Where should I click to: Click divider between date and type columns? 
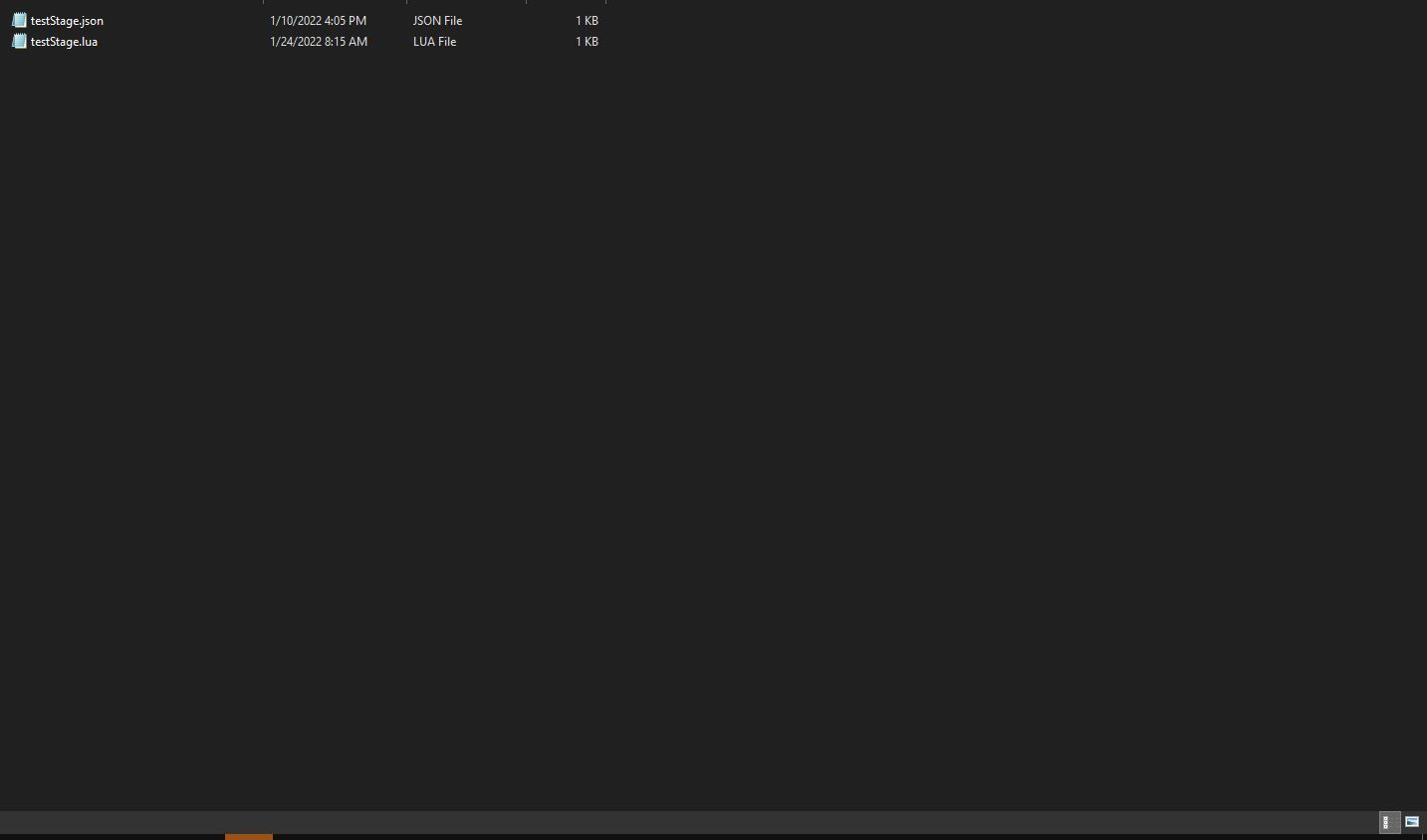[406, 2]
